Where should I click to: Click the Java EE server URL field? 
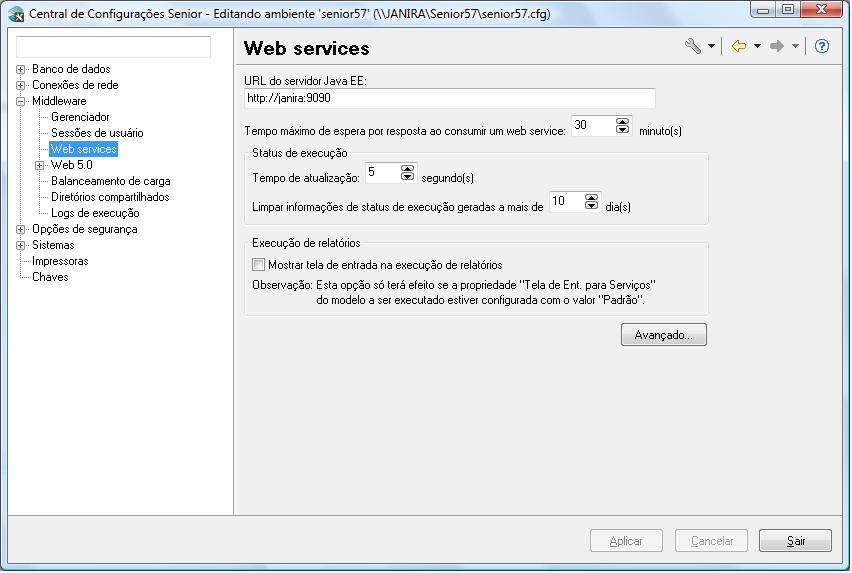449,98
